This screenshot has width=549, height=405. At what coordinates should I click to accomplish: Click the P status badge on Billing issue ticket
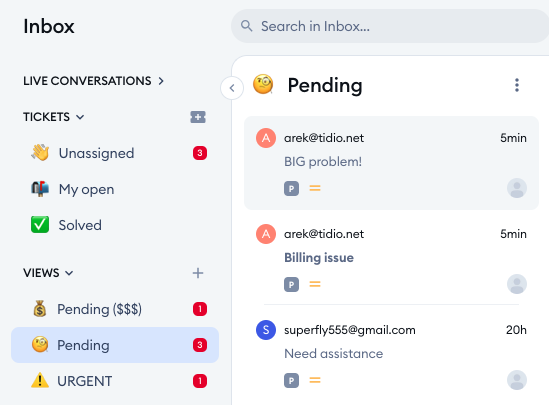pyautogui.click(x=291, y=285)
